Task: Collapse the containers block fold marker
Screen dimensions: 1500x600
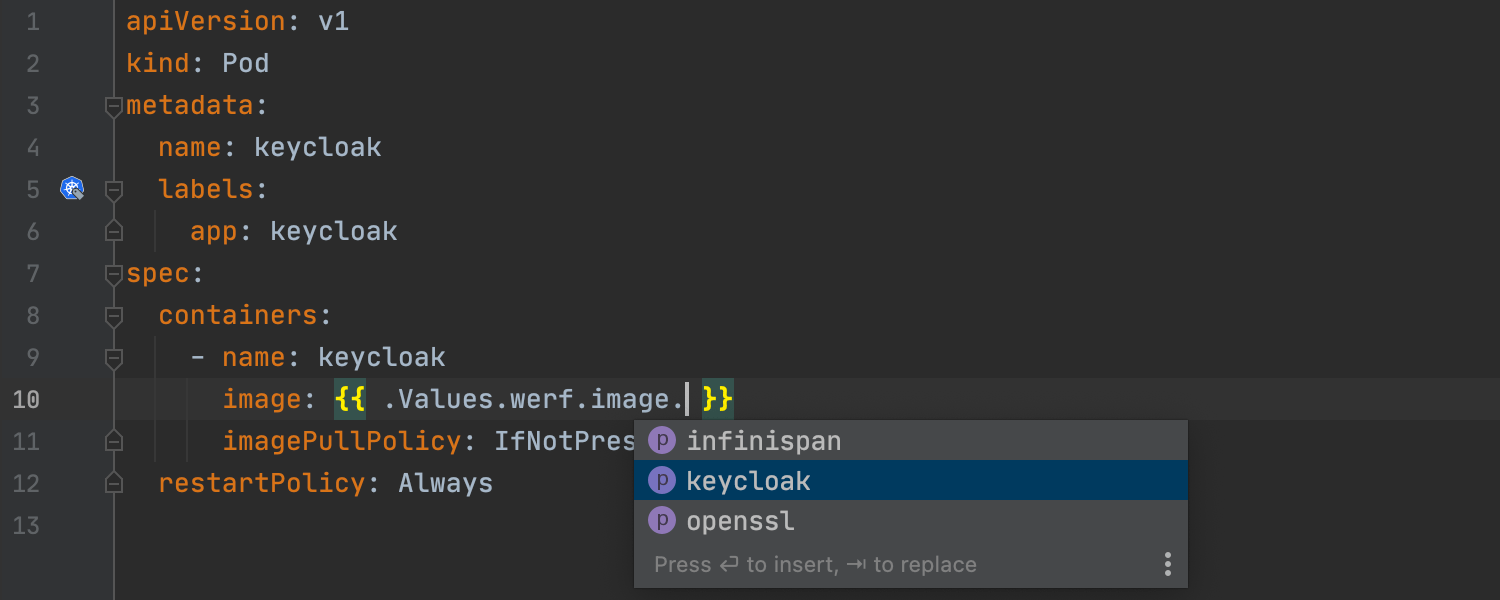Action: (x=114, y=315)
